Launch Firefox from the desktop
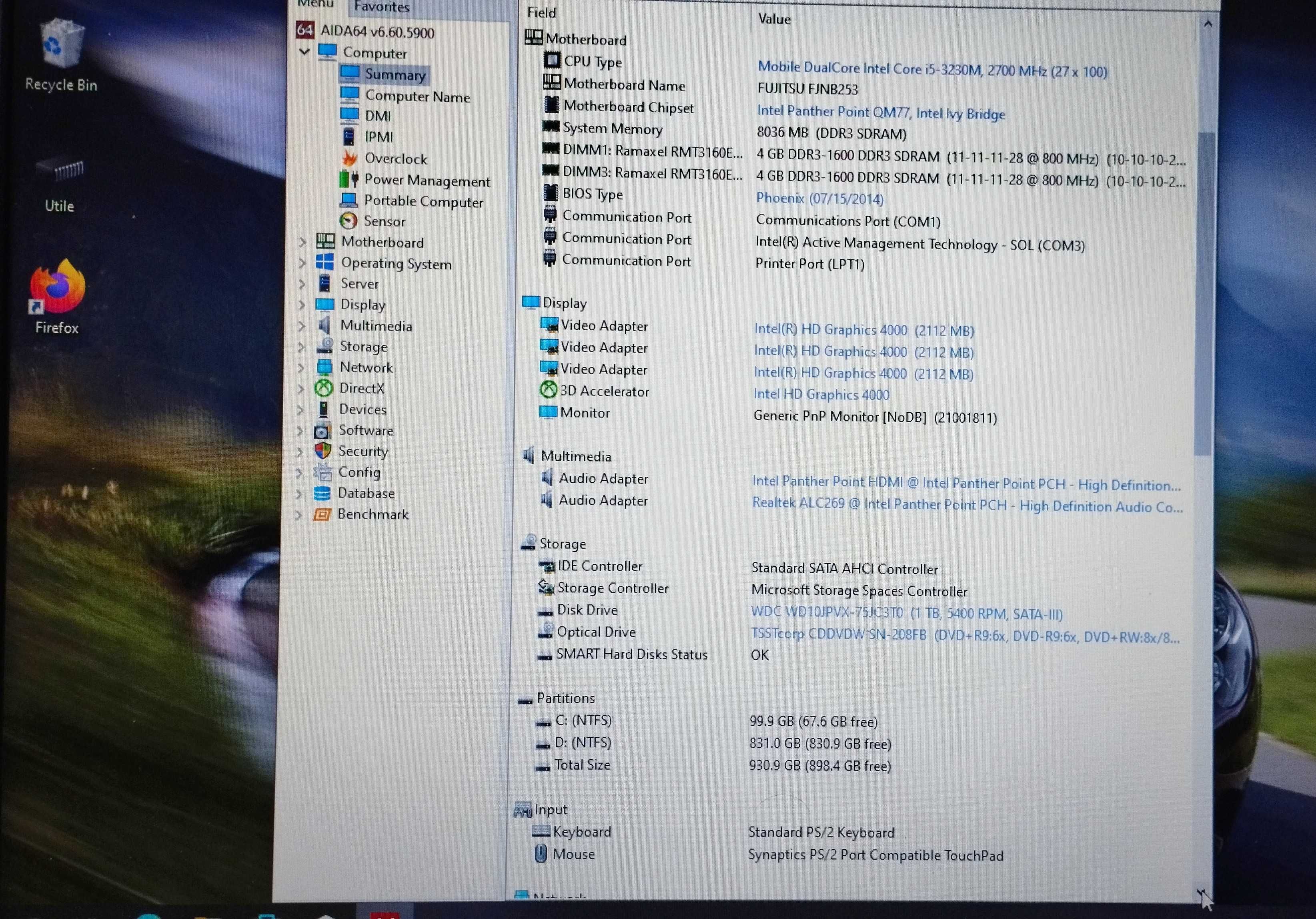Image resolution: width=1316 pixels, height=919 pixels. coord(57,297)
